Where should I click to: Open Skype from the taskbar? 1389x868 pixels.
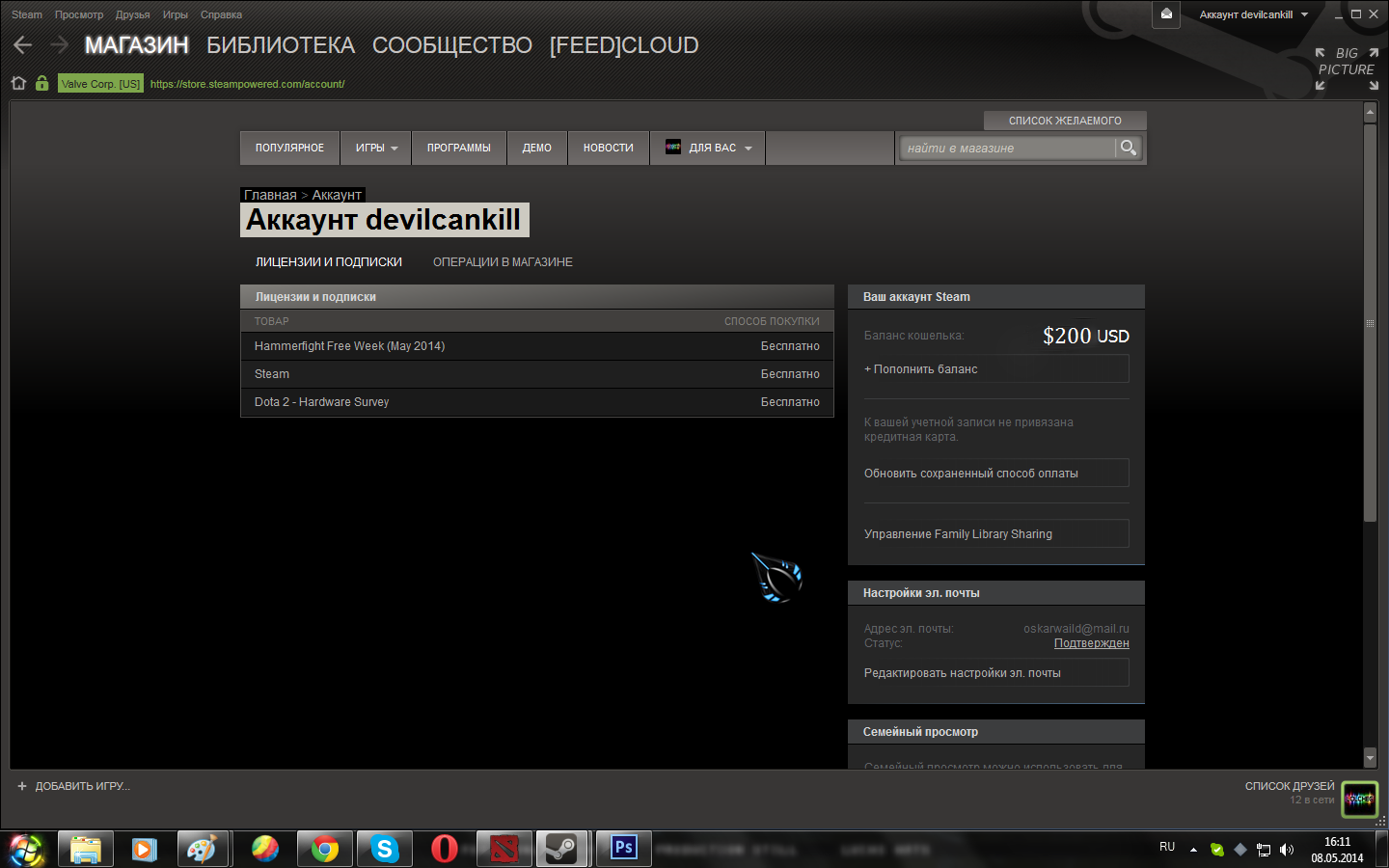tap(385, 849)
